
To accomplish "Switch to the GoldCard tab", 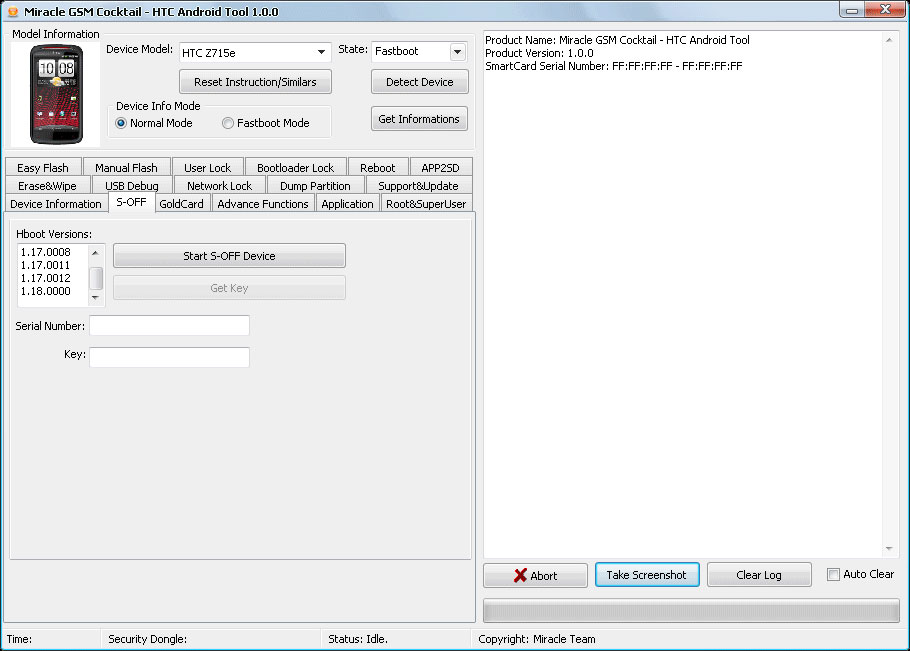I will pyautogui.click(x=181, y=204).
